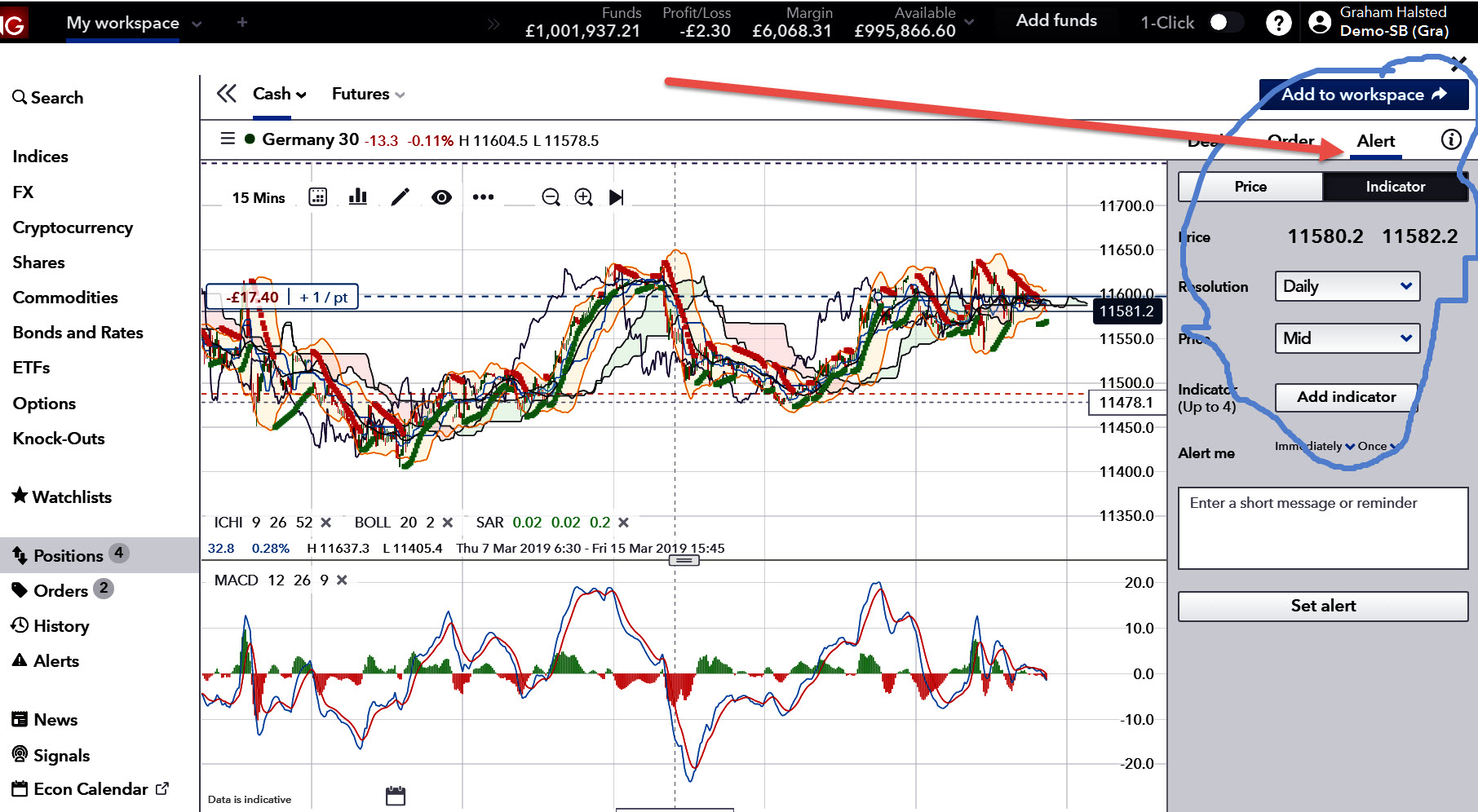Open Cryptocurrency in the market list
1478x812 pixels.
coord(73,227)
